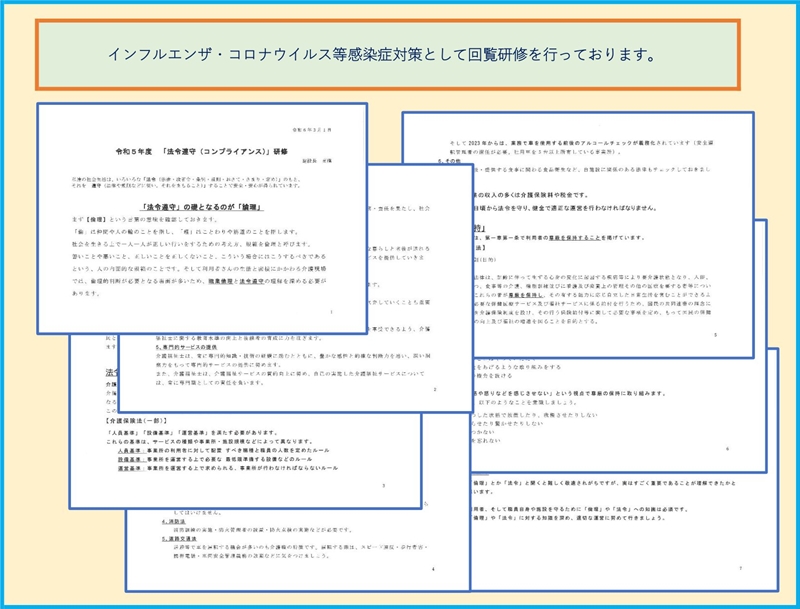This screenshot has height=609, width=800.
Task: Click the line ending '「法令」への知識は必須です。'
Action: tap(581, 509)
